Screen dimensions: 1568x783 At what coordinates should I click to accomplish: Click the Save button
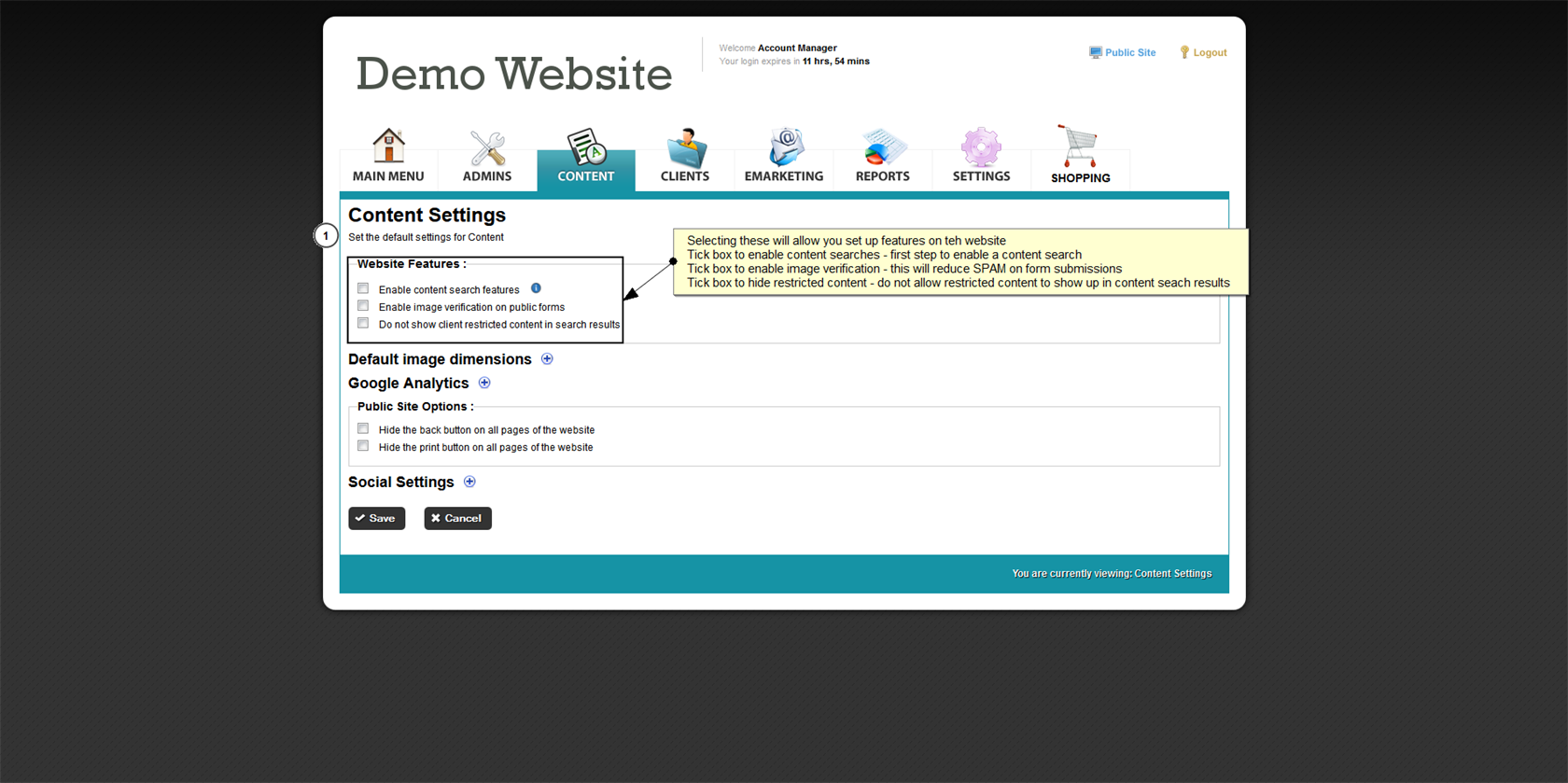(x=377, y=518)
